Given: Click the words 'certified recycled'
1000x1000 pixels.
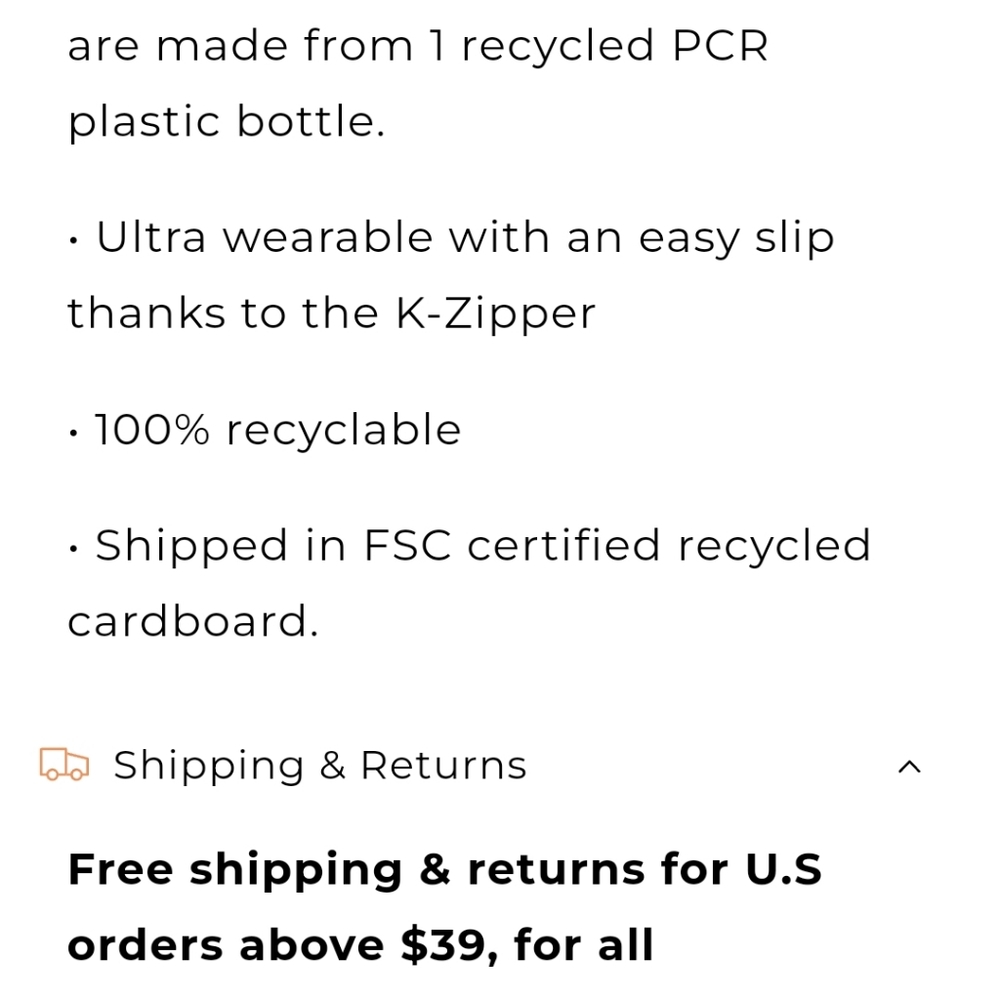Looking at the screenshot, I should tap(669, 546).
